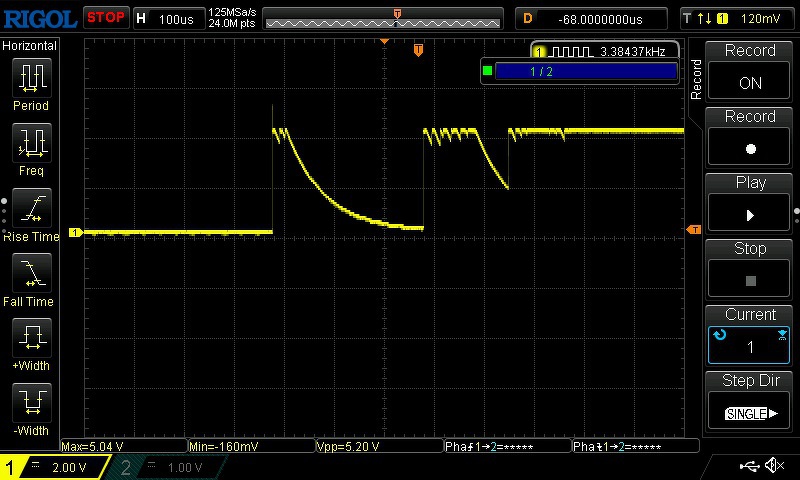The image size is (800, 480).
Task: Click the Record vertical menu tab
Action: [695, 79]
